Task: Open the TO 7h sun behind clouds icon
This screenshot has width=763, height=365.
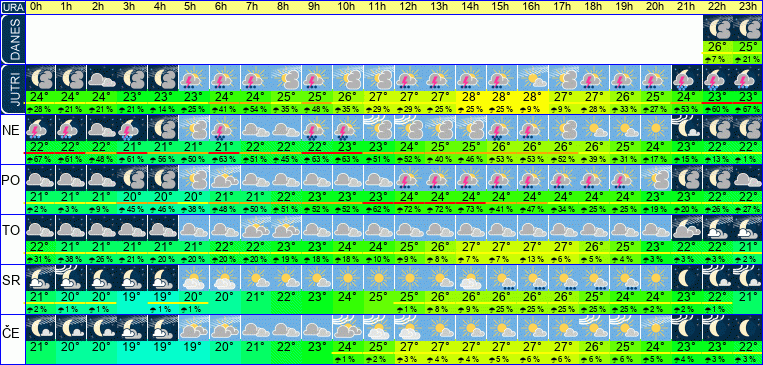Action: tap(255, 228)
